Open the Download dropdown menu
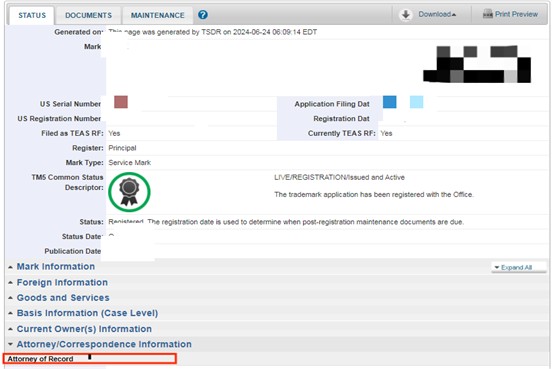This screenshot has height=369, width=553. 437,14
